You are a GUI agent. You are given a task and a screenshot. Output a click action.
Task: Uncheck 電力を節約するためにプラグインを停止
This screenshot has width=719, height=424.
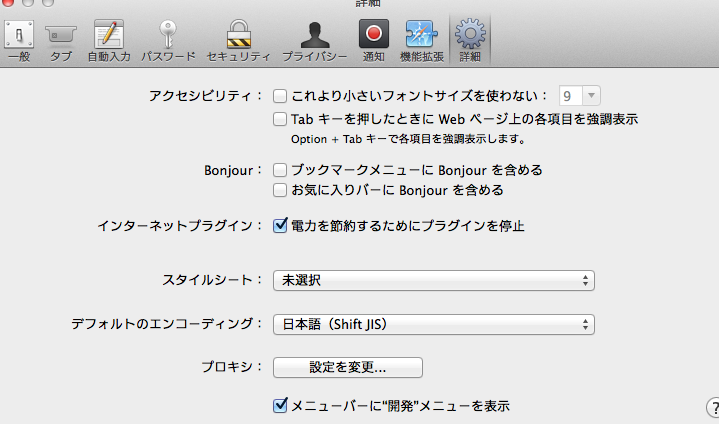[x=280, y=225]
